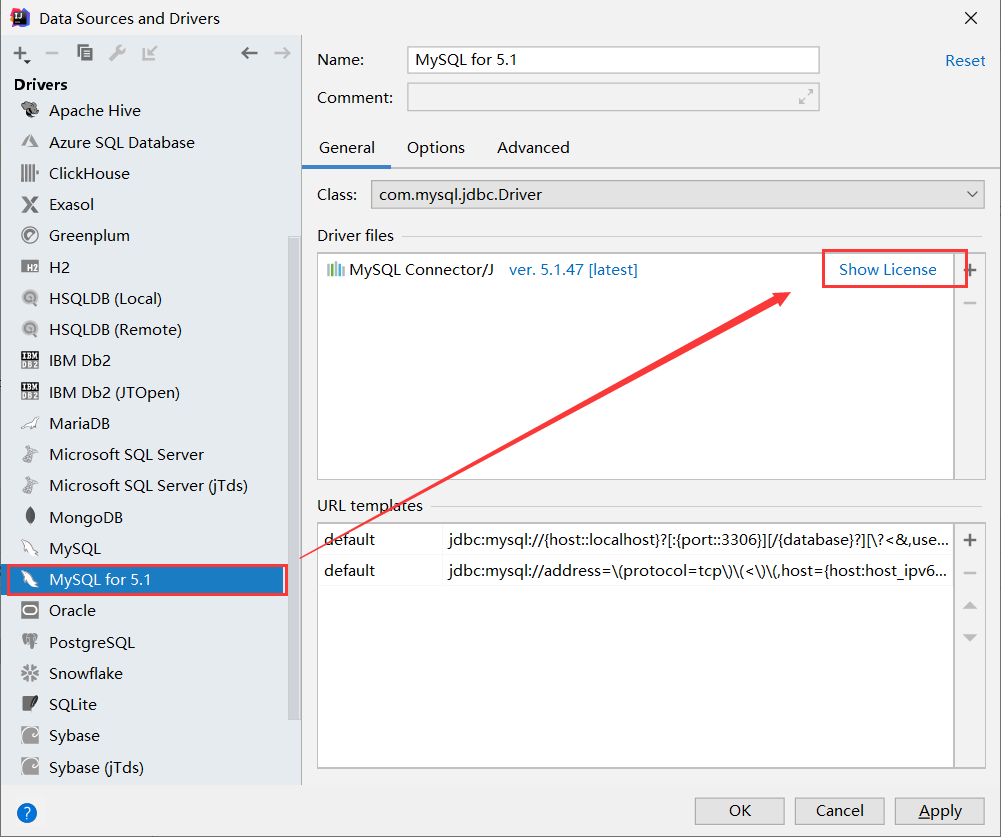This screenshot has width=1002, height=838.
Task: Select the PostgreSQL driver
Action: 144,642
